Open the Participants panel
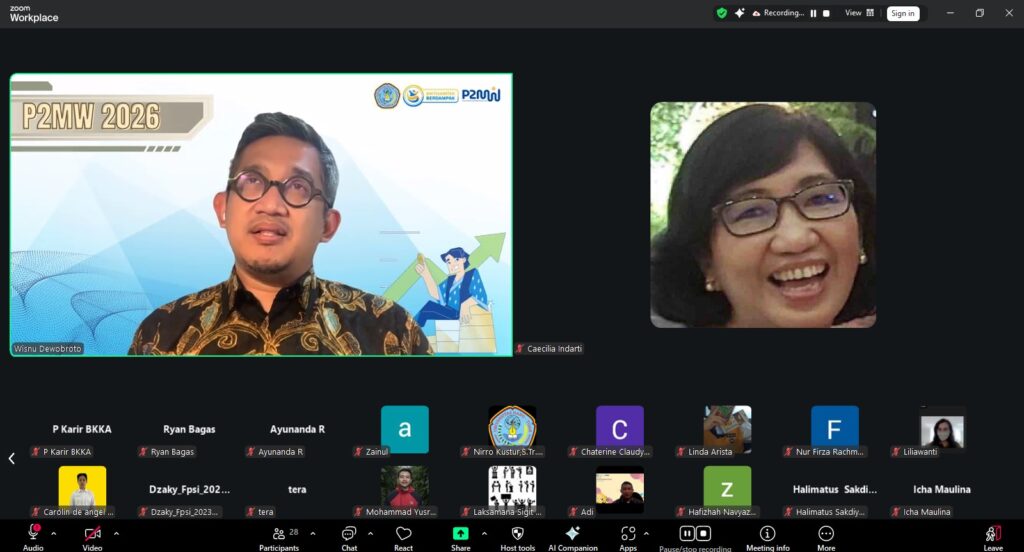 (x=279, y=535)
